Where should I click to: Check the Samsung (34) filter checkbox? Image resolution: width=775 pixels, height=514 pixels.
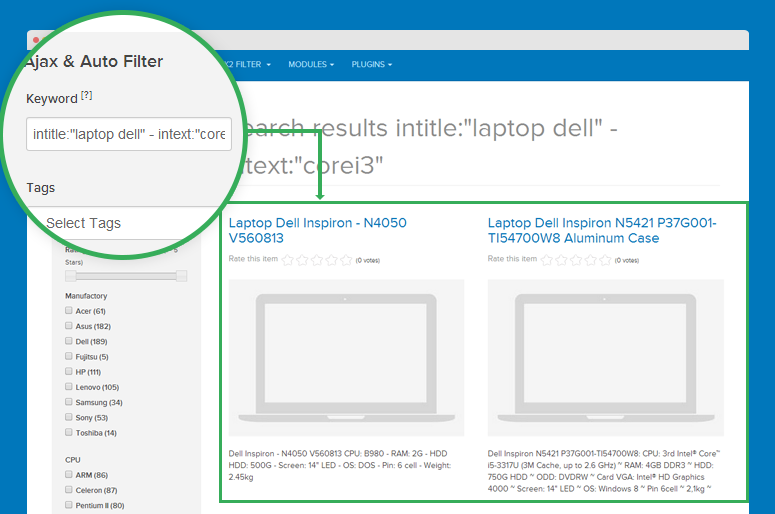click(x=70, y=402)
